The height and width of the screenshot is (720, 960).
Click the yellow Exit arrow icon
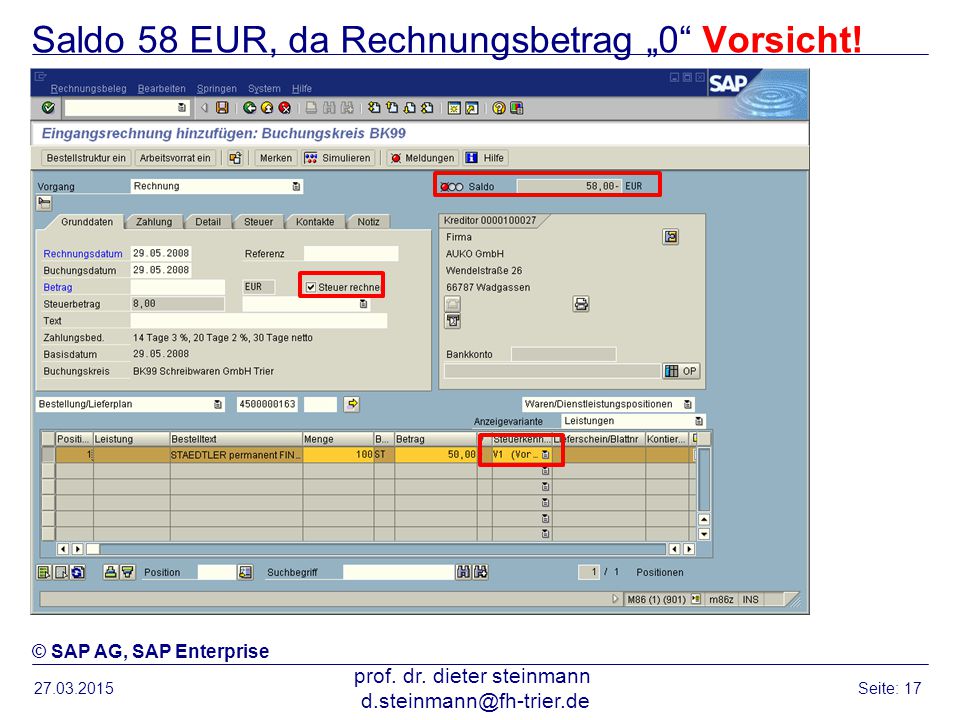click(267, 108)
